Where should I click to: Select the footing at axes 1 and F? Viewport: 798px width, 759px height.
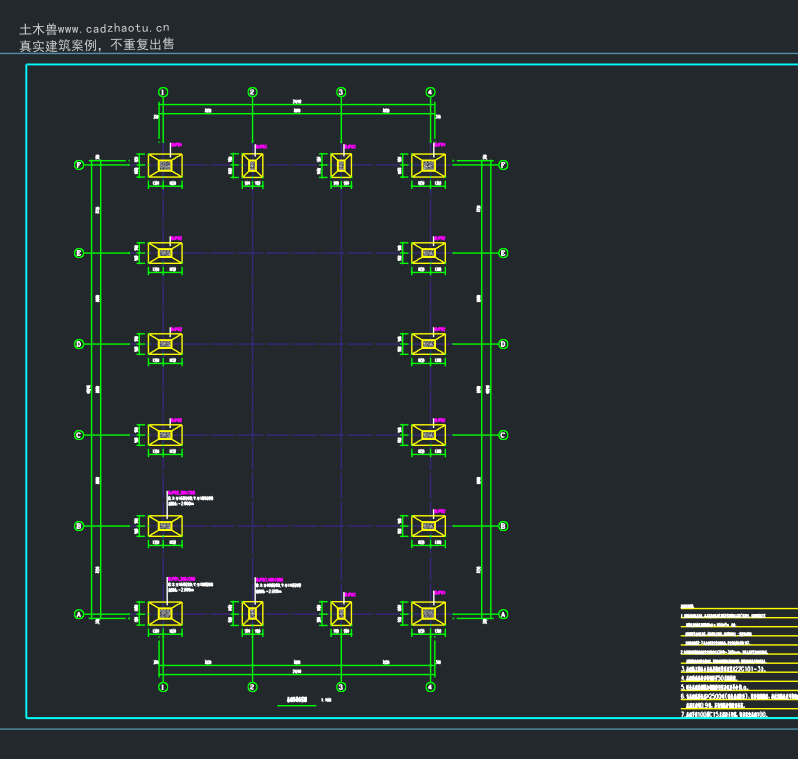[165, 165]
